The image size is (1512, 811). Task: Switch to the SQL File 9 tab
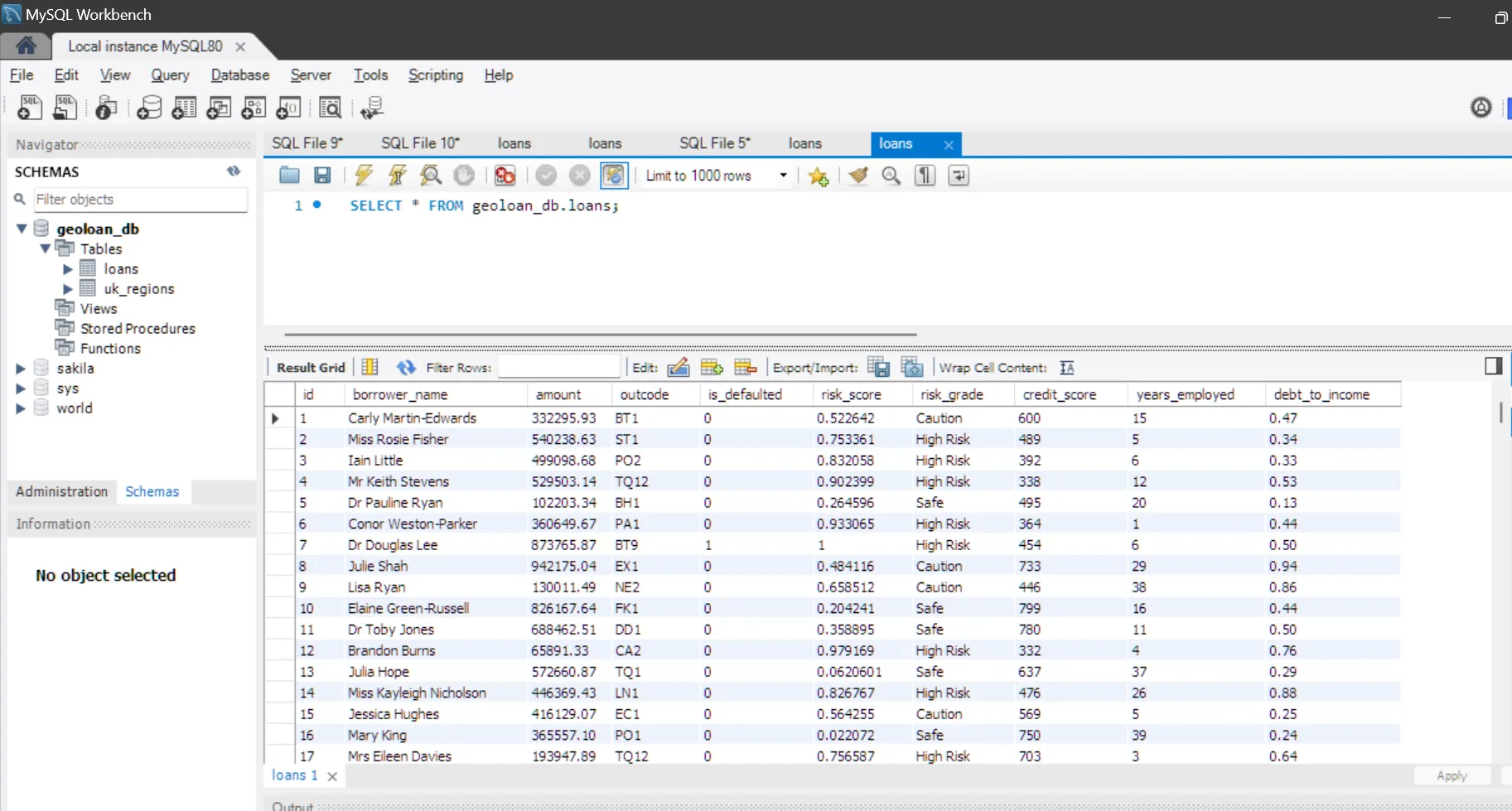click(x=307, y=143)
